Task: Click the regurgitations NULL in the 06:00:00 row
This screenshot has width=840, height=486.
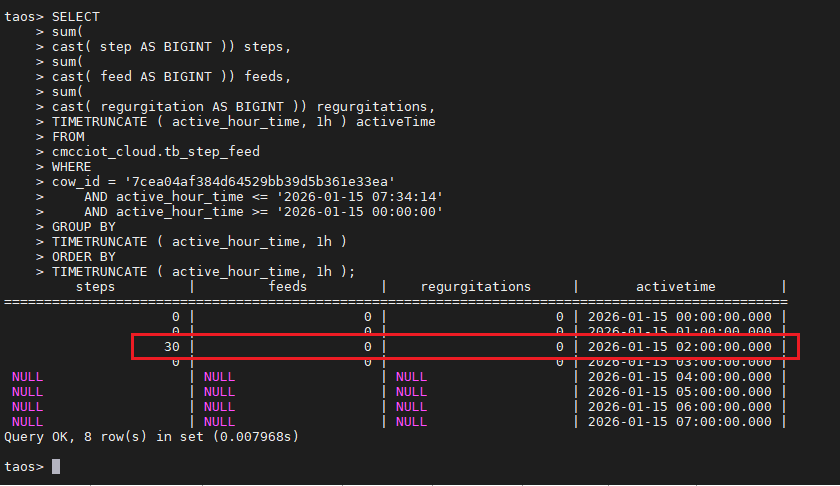Action: (x=412, y=407)
